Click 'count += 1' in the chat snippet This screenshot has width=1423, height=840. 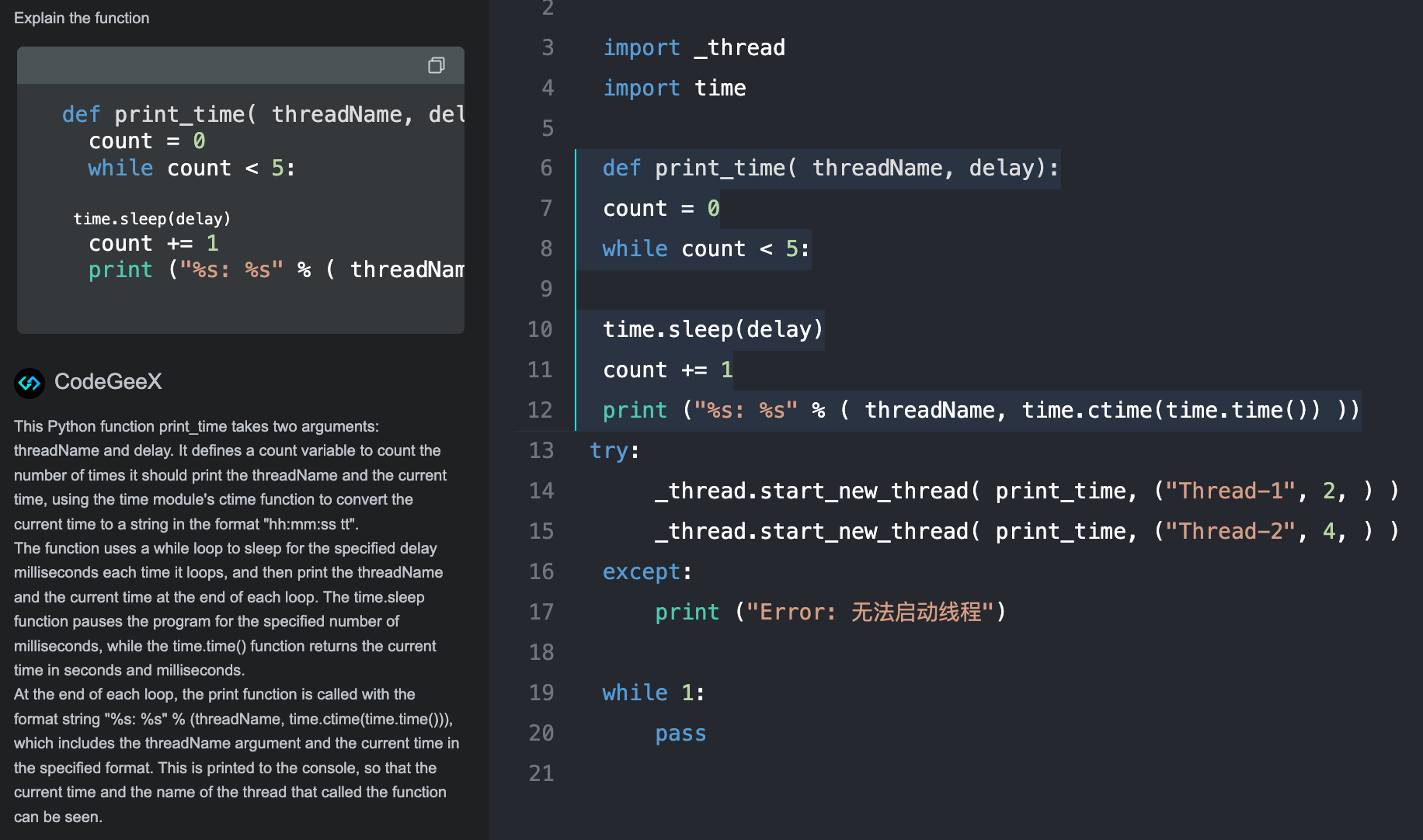(153, 243)
